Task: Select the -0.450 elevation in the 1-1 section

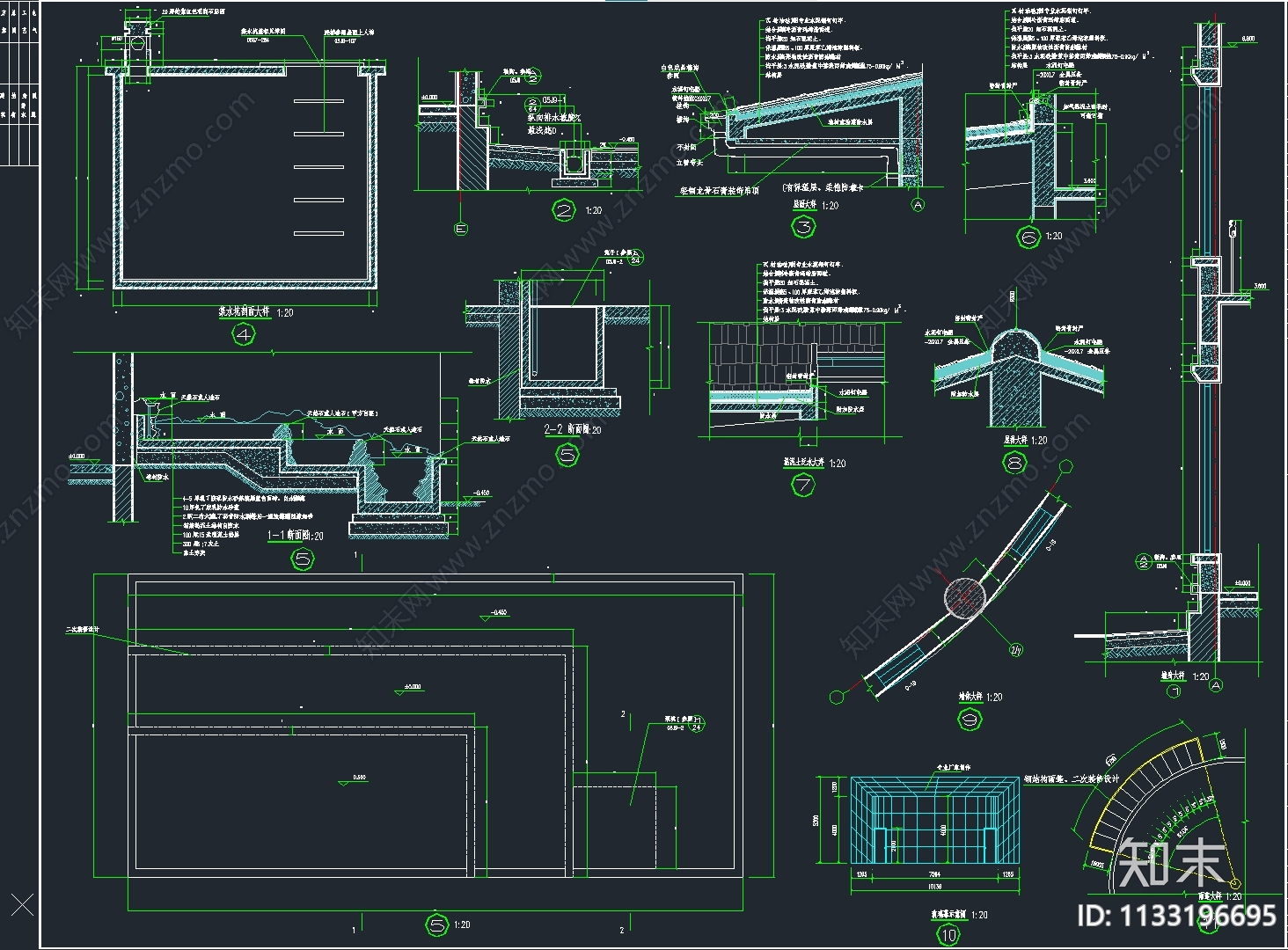Action: click(480, 493)
